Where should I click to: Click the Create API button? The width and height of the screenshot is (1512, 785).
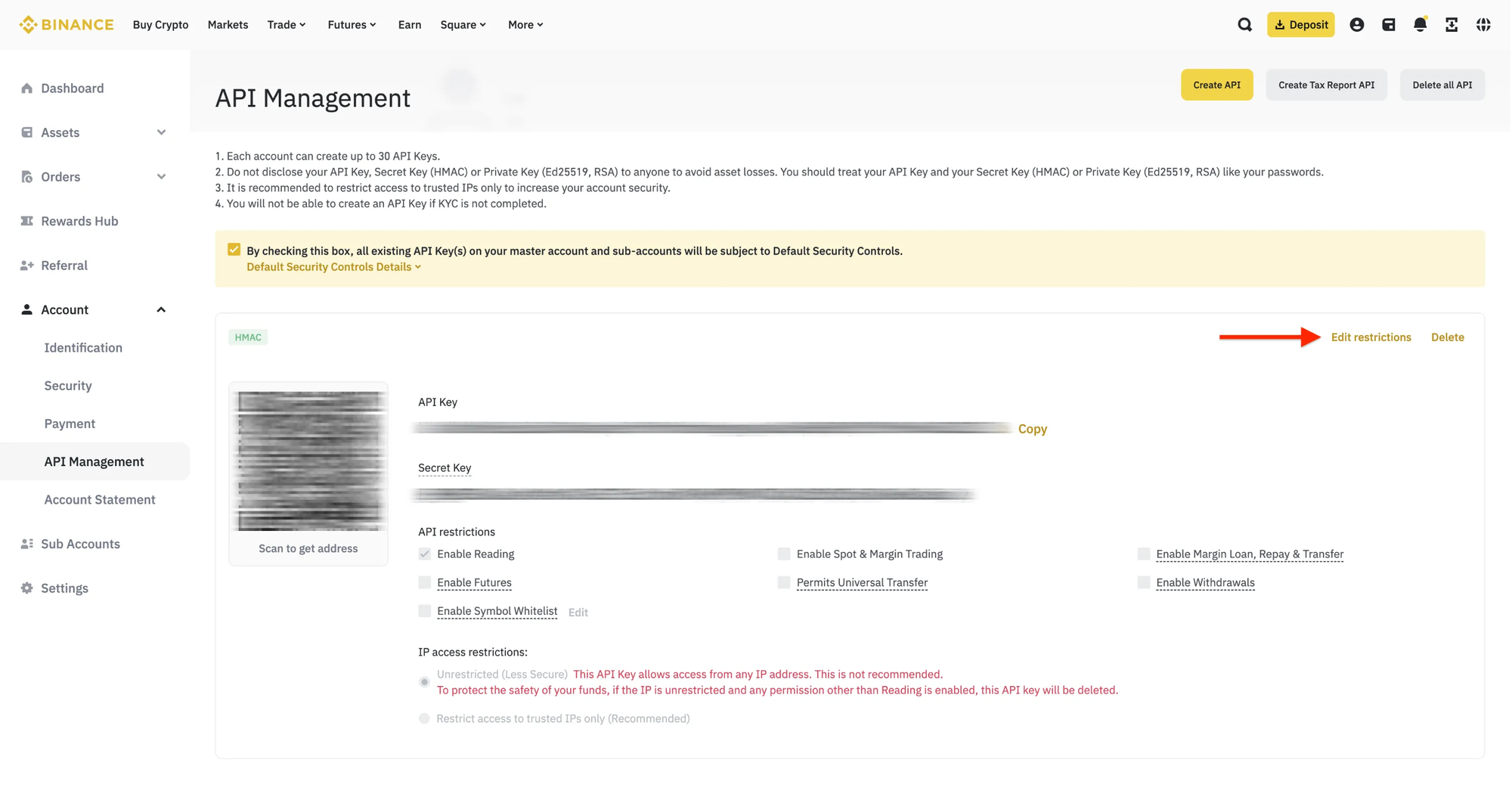point(1216,85)
